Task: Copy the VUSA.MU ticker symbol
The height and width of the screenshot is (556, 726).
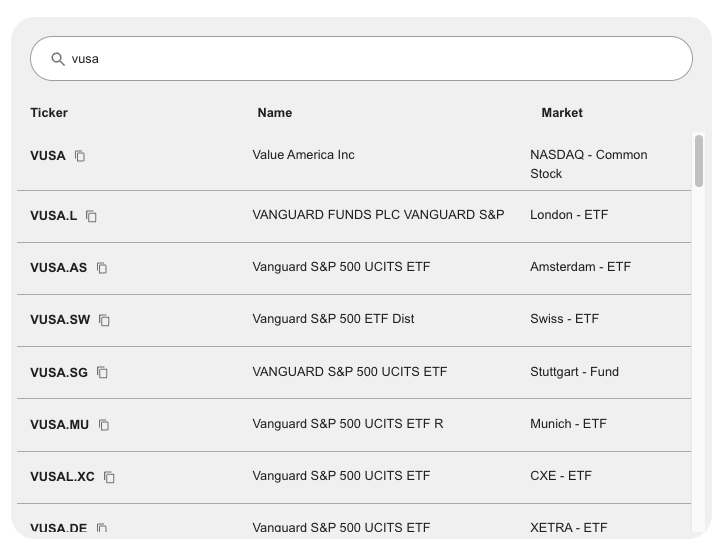Action: click(x=104, y=425)
